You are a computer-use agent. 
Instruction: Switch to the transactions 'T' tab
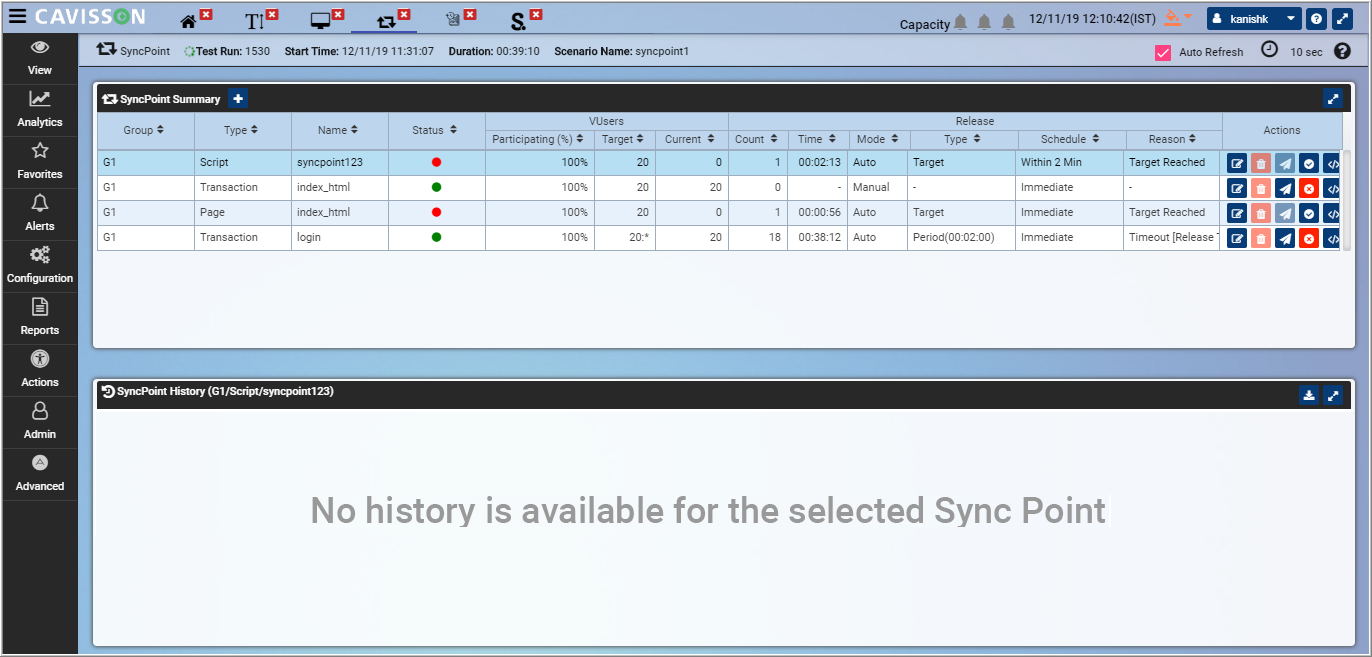point(254,21)
